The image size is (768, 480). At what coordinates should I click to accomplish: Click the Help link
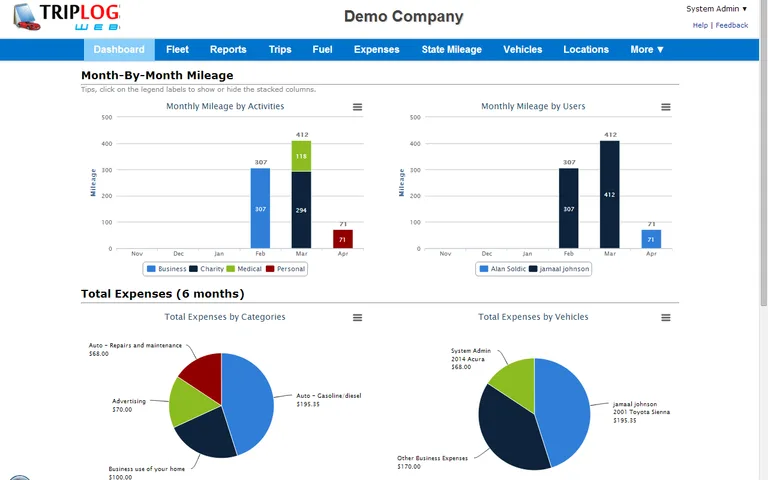pyautogui.click(x=700, y=25)
